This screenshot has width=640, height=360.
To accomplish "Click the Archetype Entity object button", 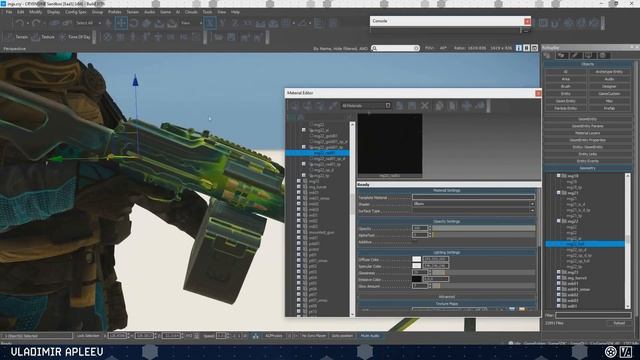I will coord(609,72).
